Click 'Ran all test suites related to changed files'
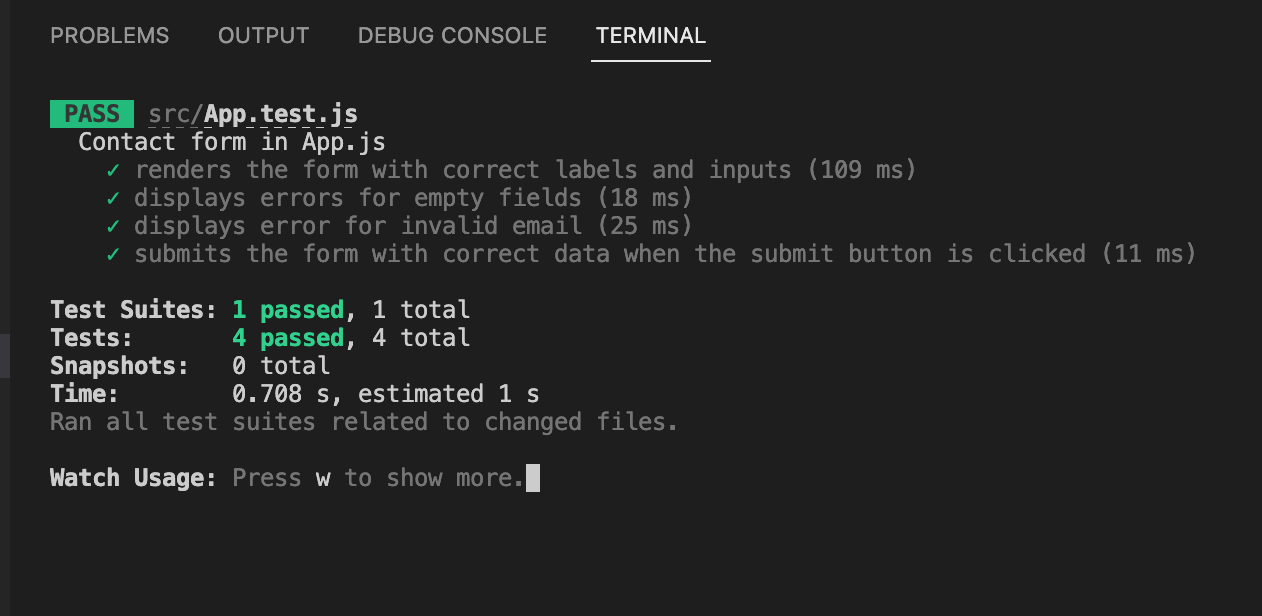 point(364,422)
